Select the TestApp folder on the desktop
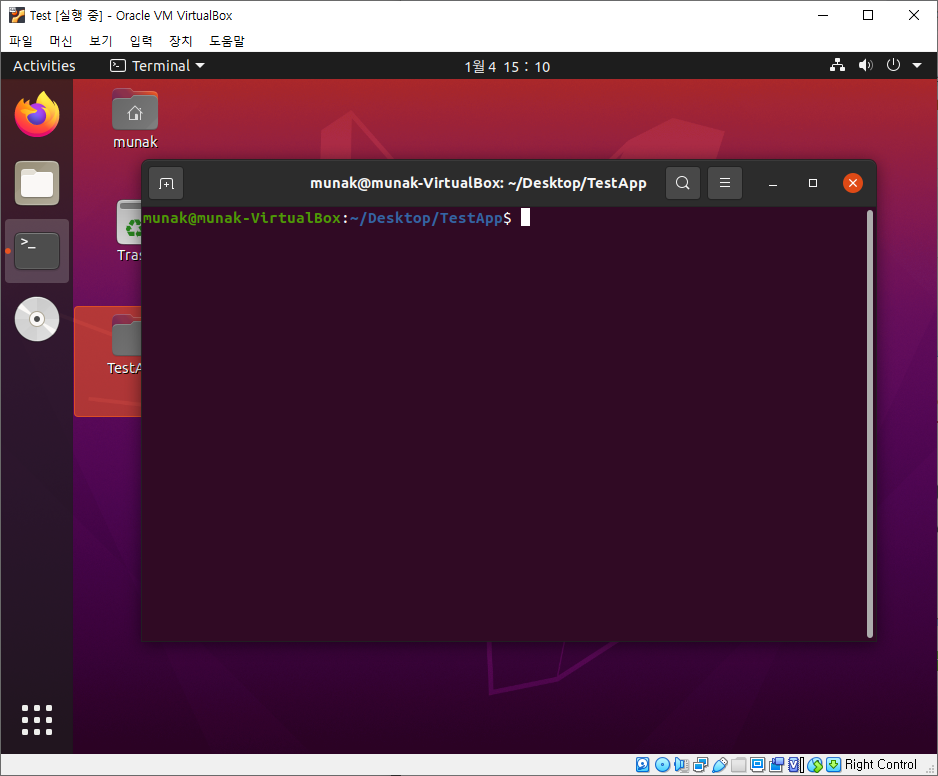 pyautogui.click(x=124, y=346)
